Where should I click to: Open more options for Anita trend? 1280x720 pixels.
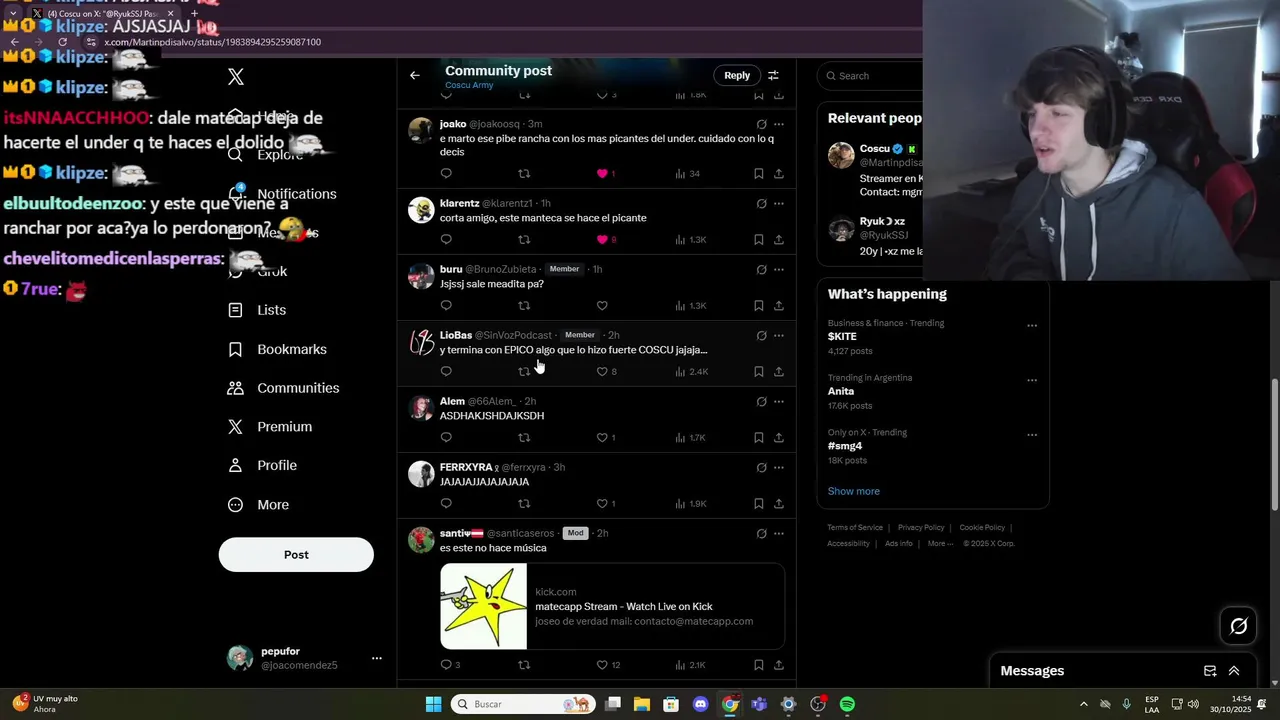pos(1032,381)
